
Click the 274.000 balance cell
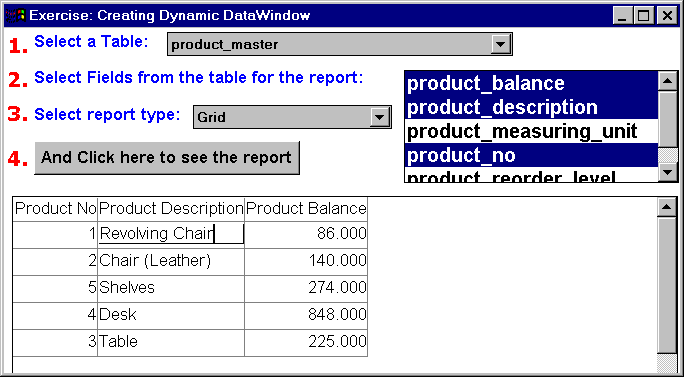pyautogui.click(x=306, y=288)
